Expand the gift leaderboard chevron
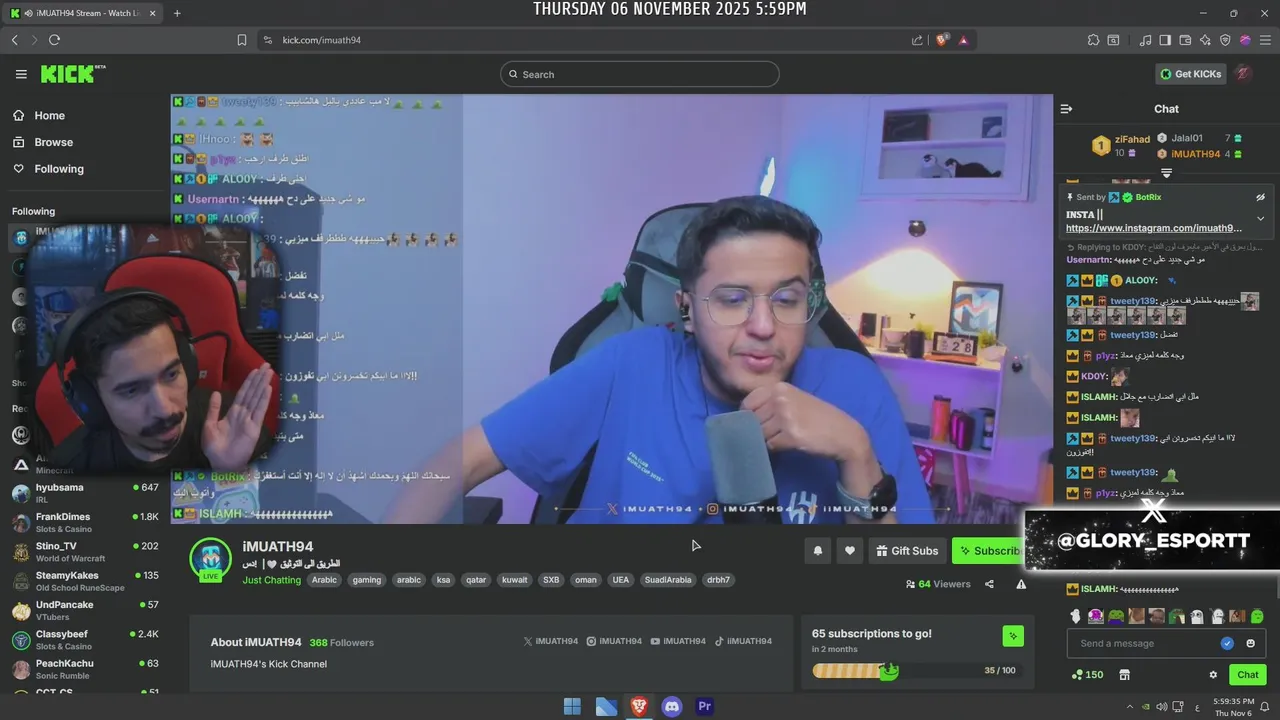The image size is (1280, 720). [x=1166, y=173]
